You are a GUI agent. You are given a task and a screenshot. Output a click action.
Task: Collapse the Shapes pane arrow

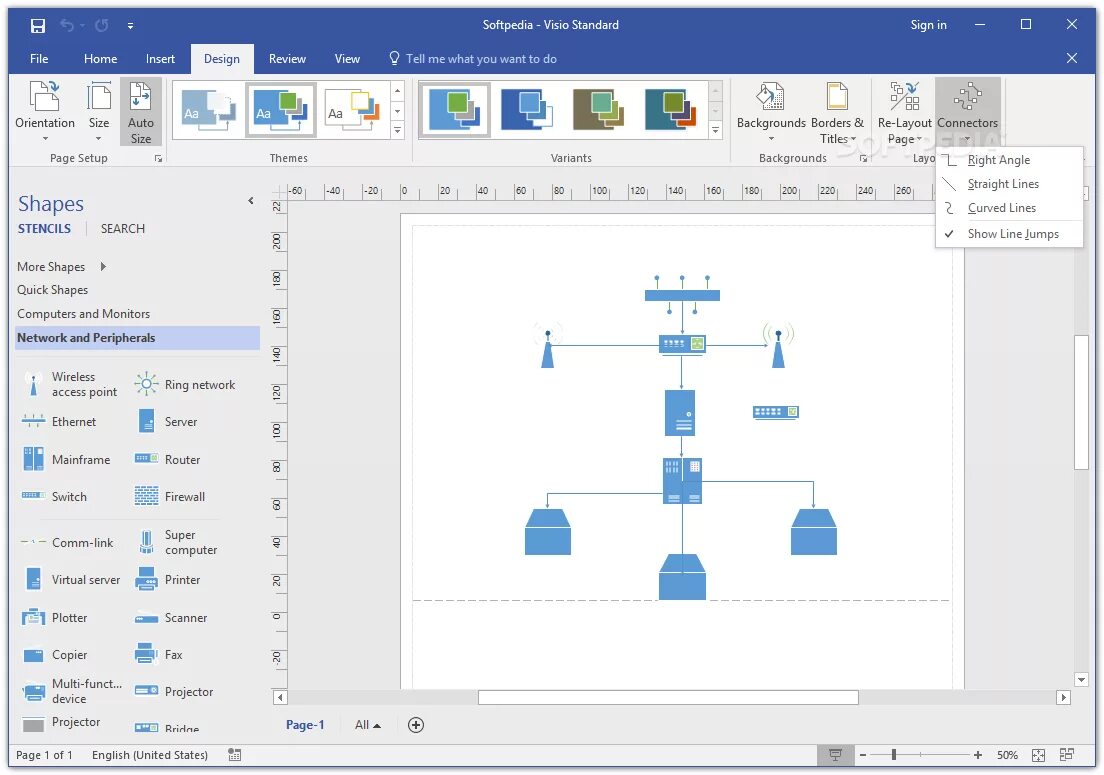tap(251, 201)
